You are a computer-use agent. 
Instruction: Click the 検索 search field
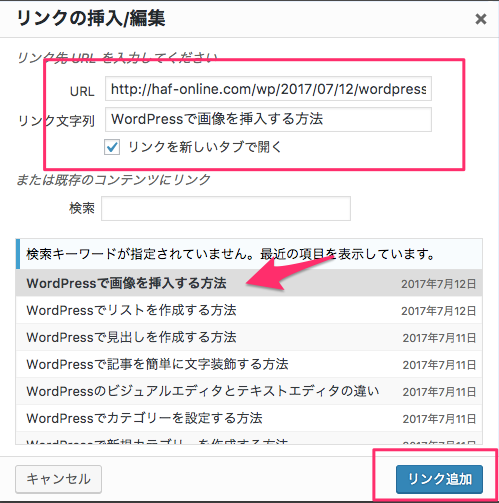[x=226, y=208]
